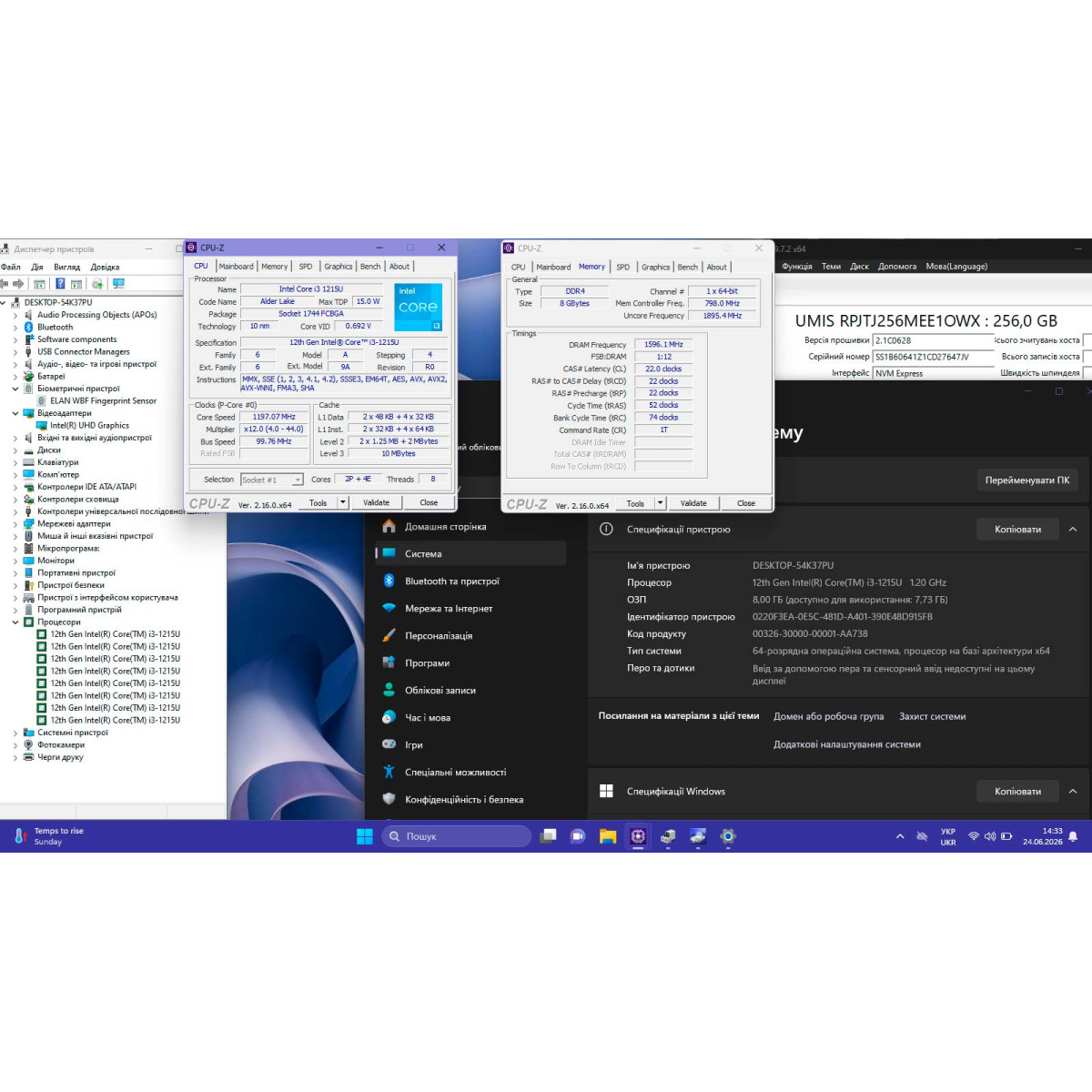Click the Update driver toolbar icon with green arrow
This screenshot has width=1092, height=1092.
coord(99,284)
